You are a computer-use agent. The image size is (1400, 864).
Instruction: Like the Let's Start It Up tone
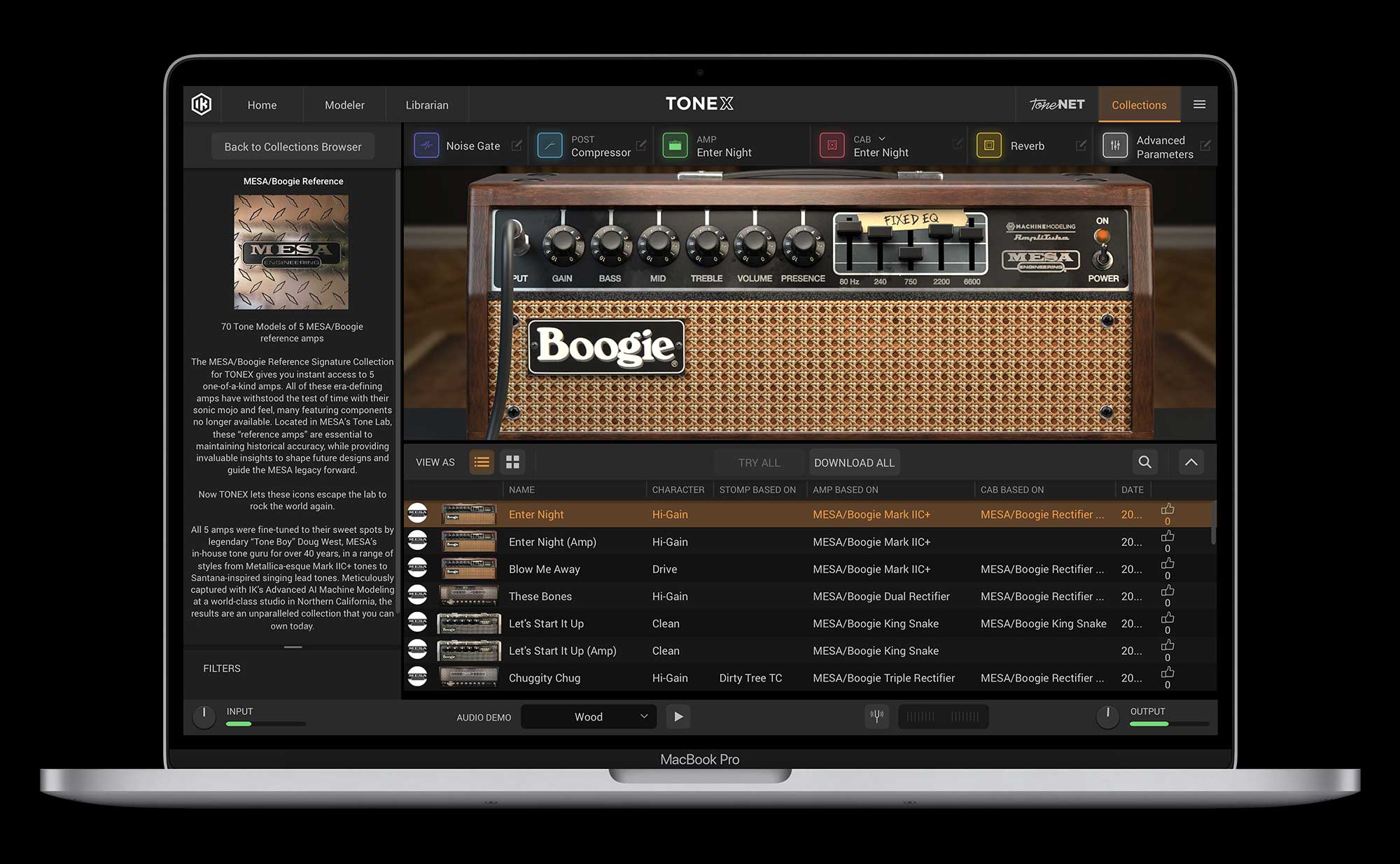pos(1167,618)
